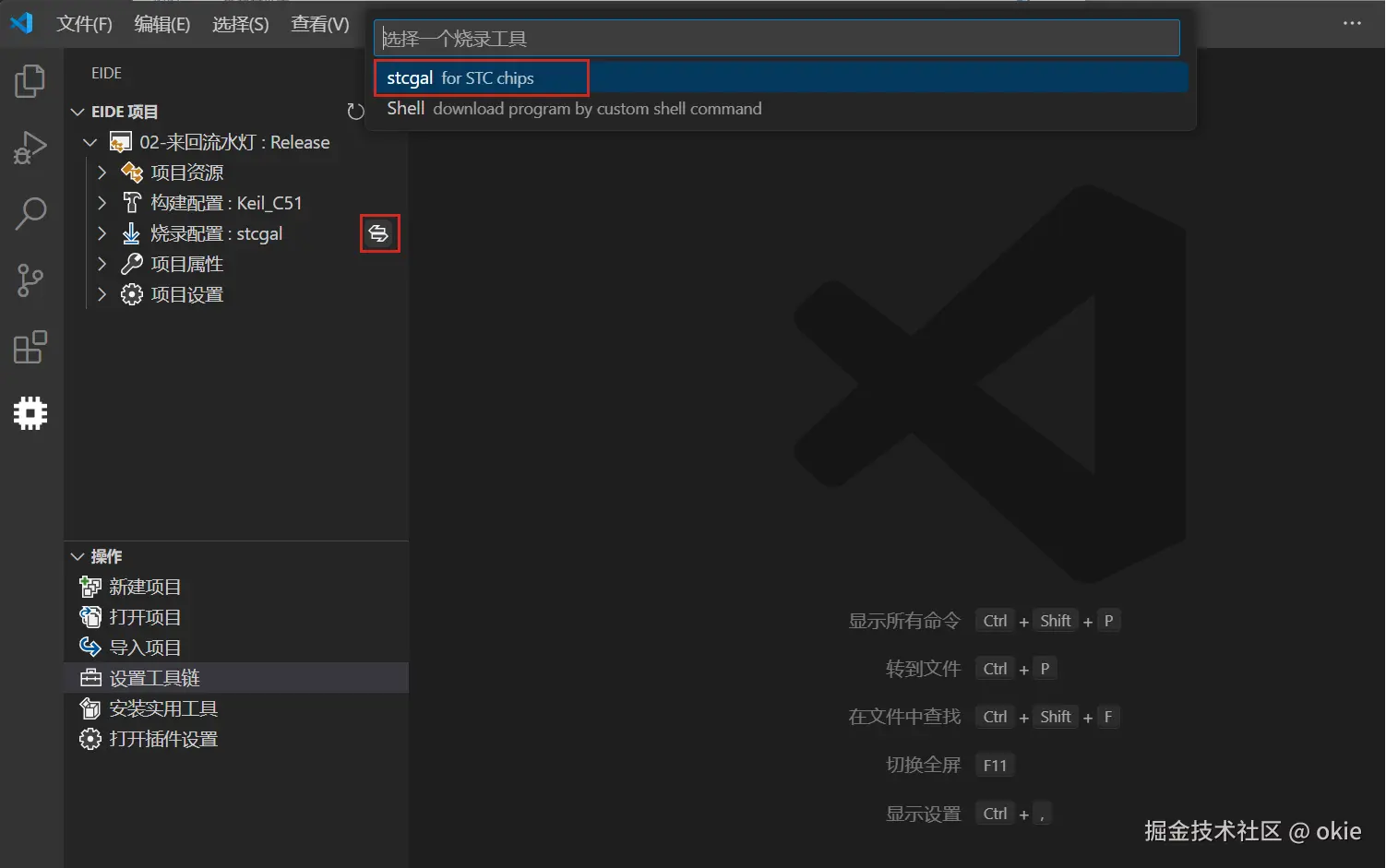The image size is (1386, 868).
Task: Select the 项目设置 label
Action: coord(187,294)
